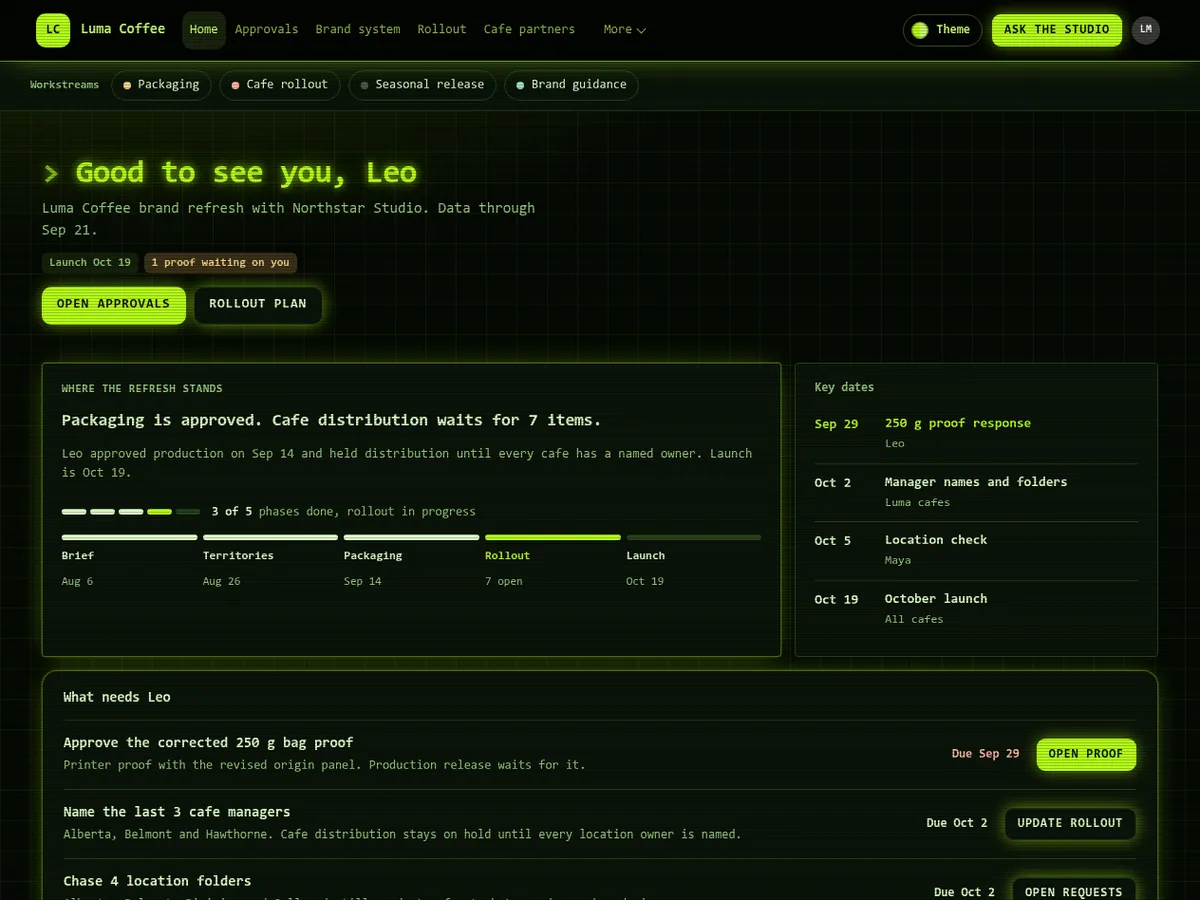Click Approve the corrected 250 g bag proof
Screen dimensions: 1200x900
point(208,743)
